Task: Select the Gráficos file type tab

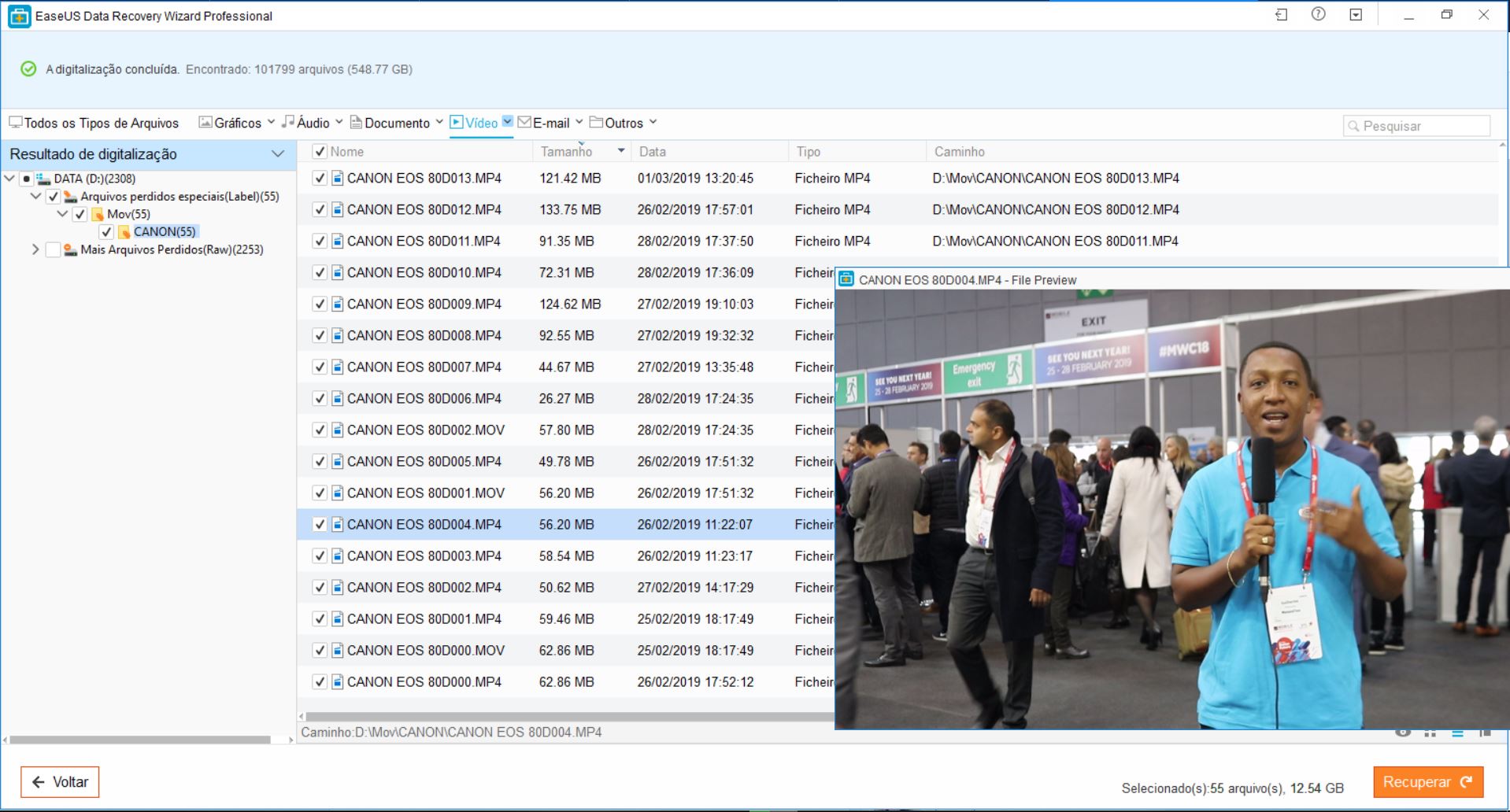Action: (230, 123)
